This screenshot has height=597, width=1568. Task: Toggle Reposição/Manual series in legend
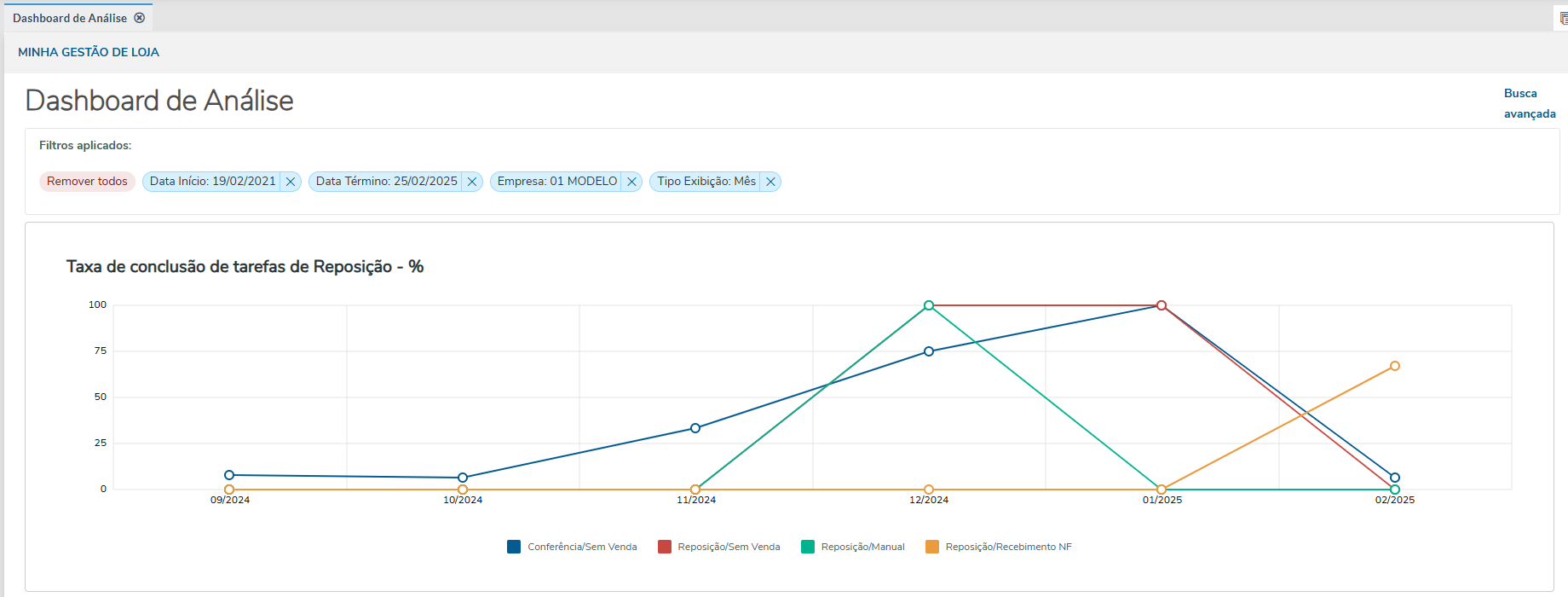(862, 547)
